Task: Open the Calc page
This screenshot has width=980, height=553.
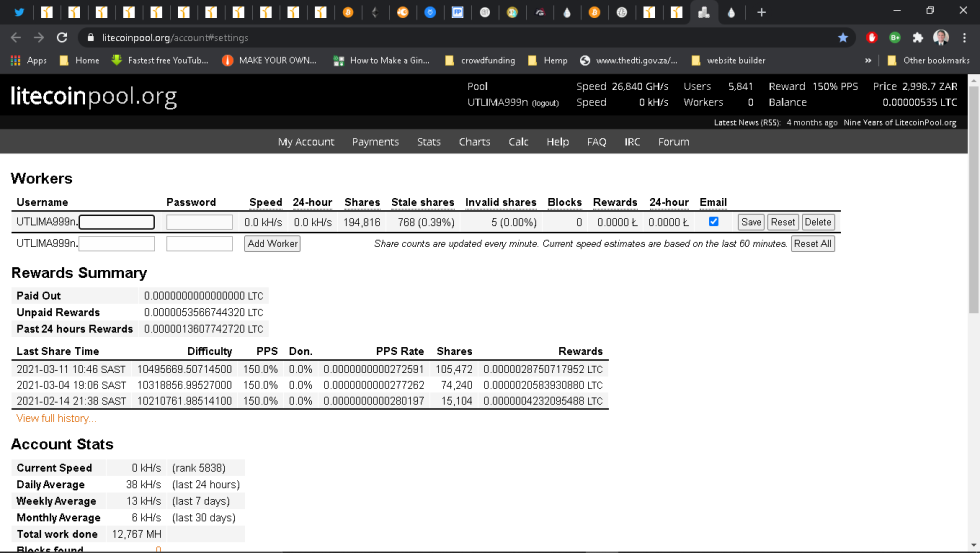Action: [x=518, y=142]
